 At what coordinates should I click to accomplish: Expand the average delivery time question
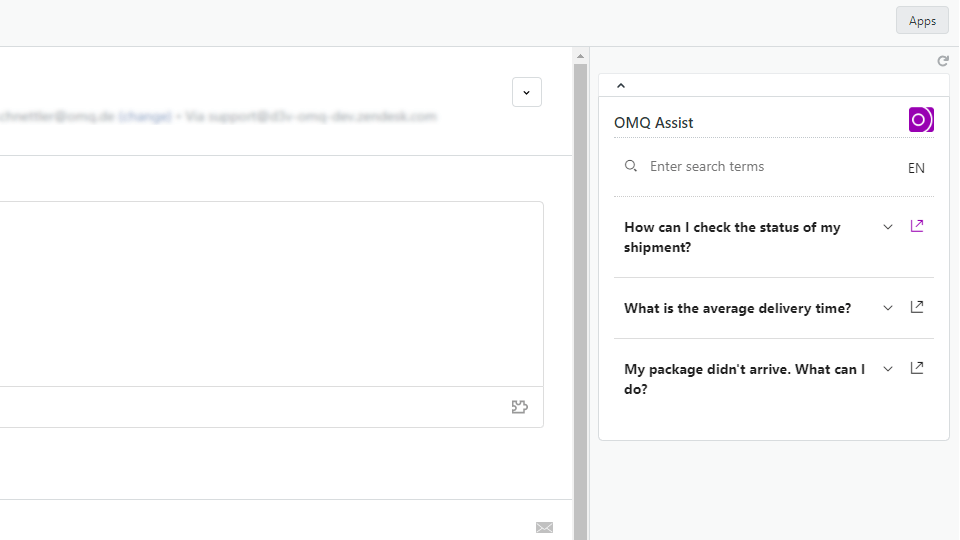[x=888, y=308]
